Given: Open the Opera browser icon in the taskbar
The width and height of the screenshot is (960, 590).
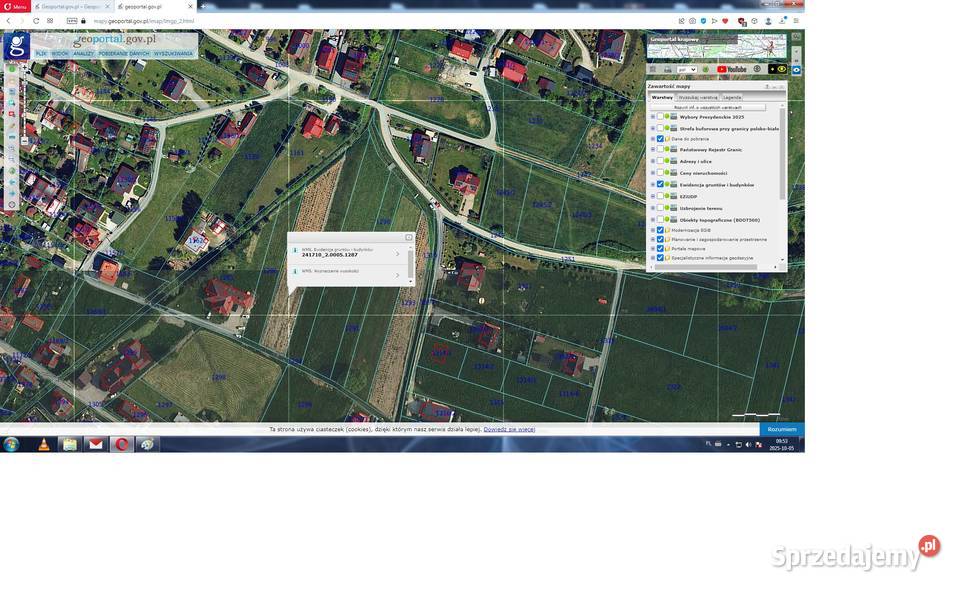Looking at the screenshot, I should click(x=121, y=444).
